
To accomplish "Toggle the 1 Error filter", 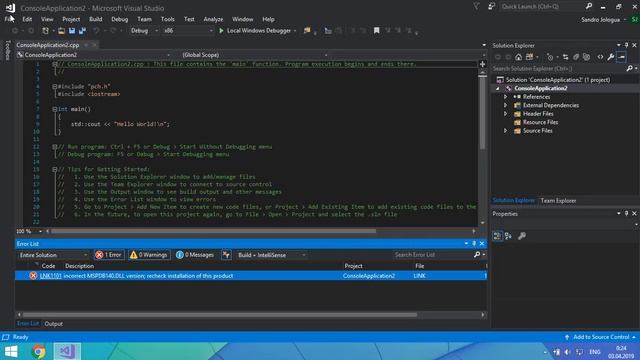I will coord(109,255).
